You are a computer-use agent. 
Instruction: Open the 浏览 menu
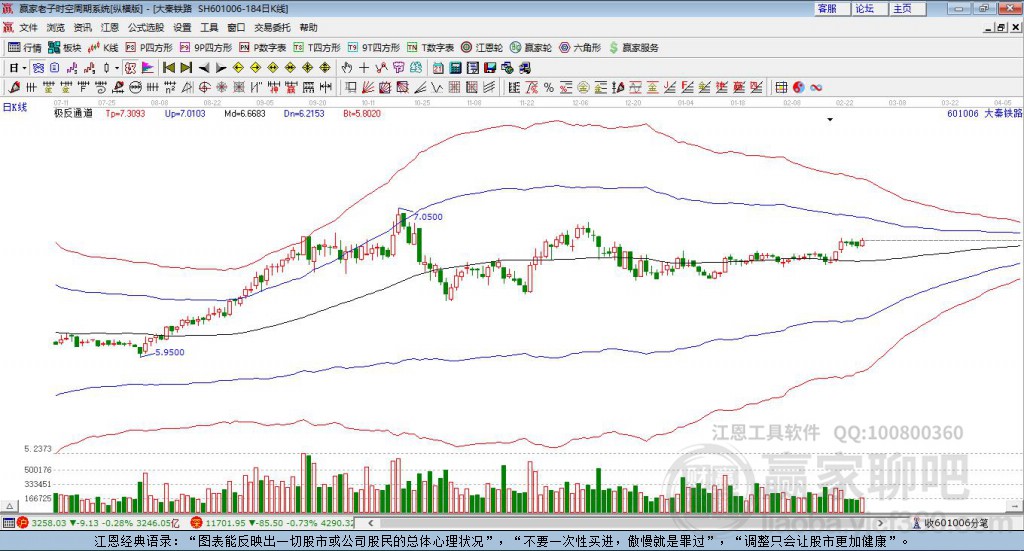(x=56, y=27)
